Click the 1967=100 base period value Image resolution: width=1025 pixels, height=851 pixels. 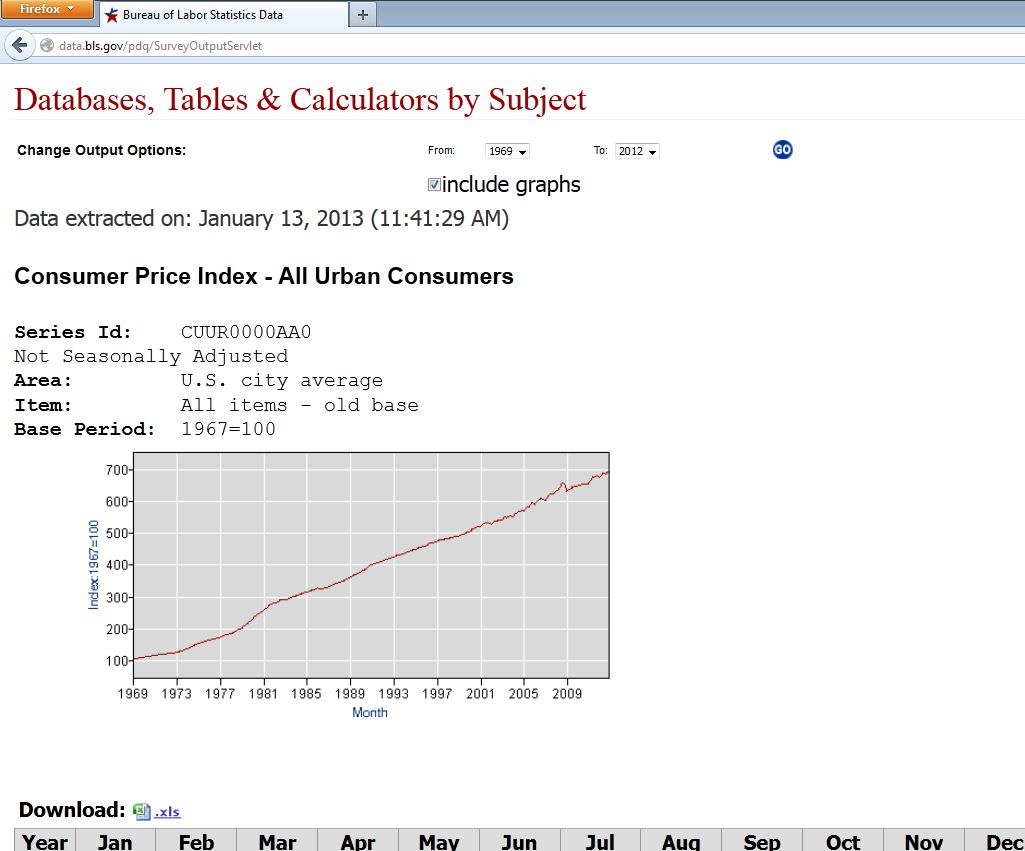coord(228,429)
